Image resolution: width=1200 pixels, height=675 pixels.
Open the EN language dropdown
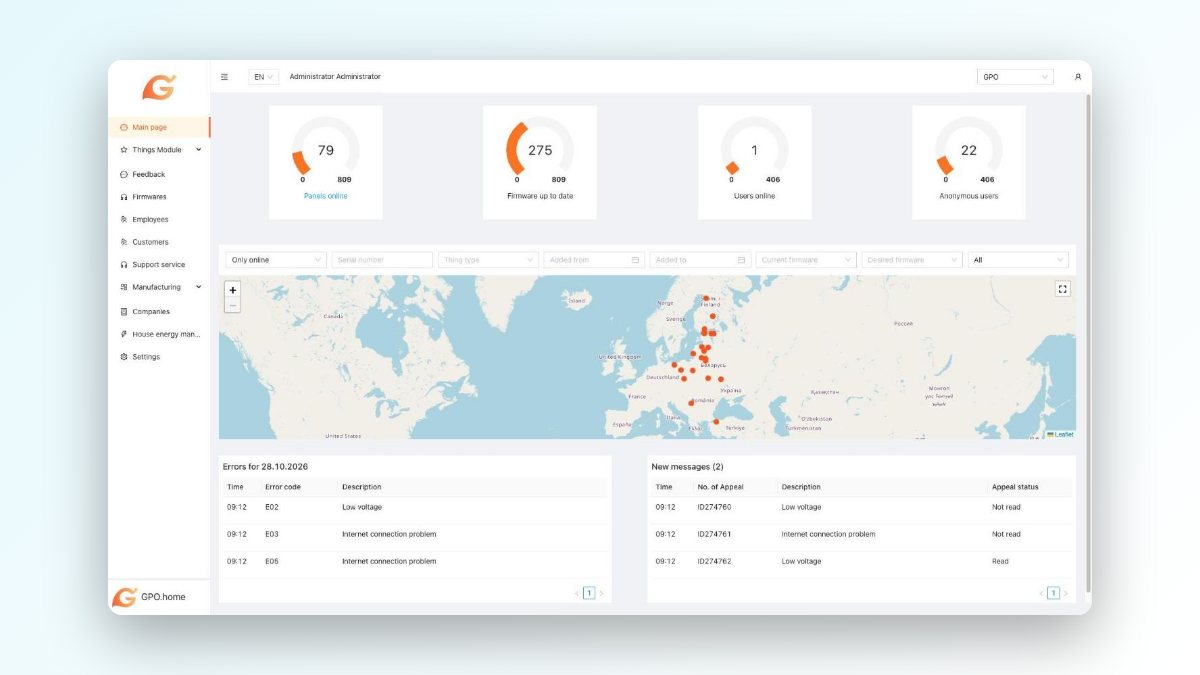pyautogui.click(x=263, y=77)
